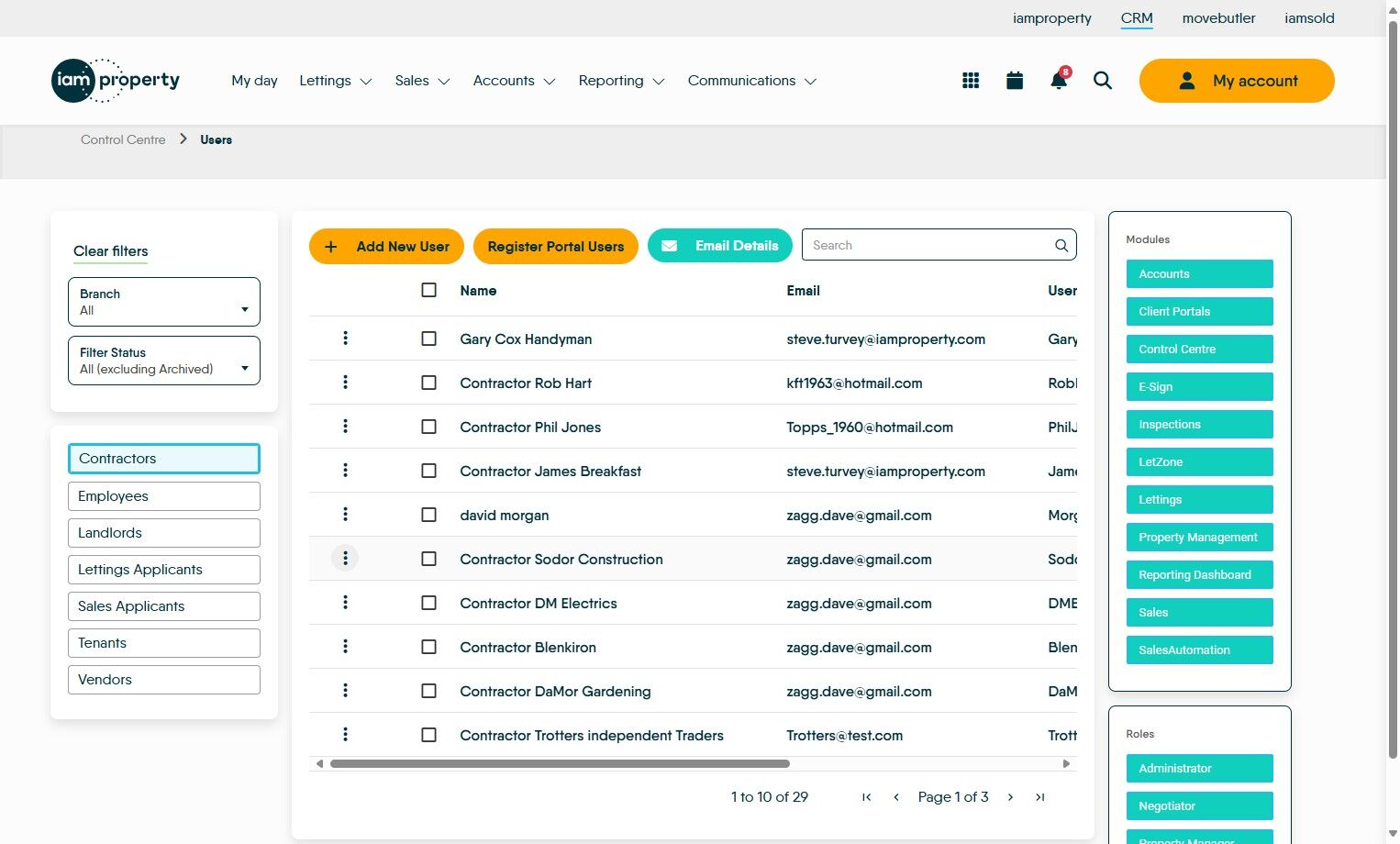The height and width of the screenshot is (844, 1400).
Task: Click the Clear filters link
Action: pos(110,251)
